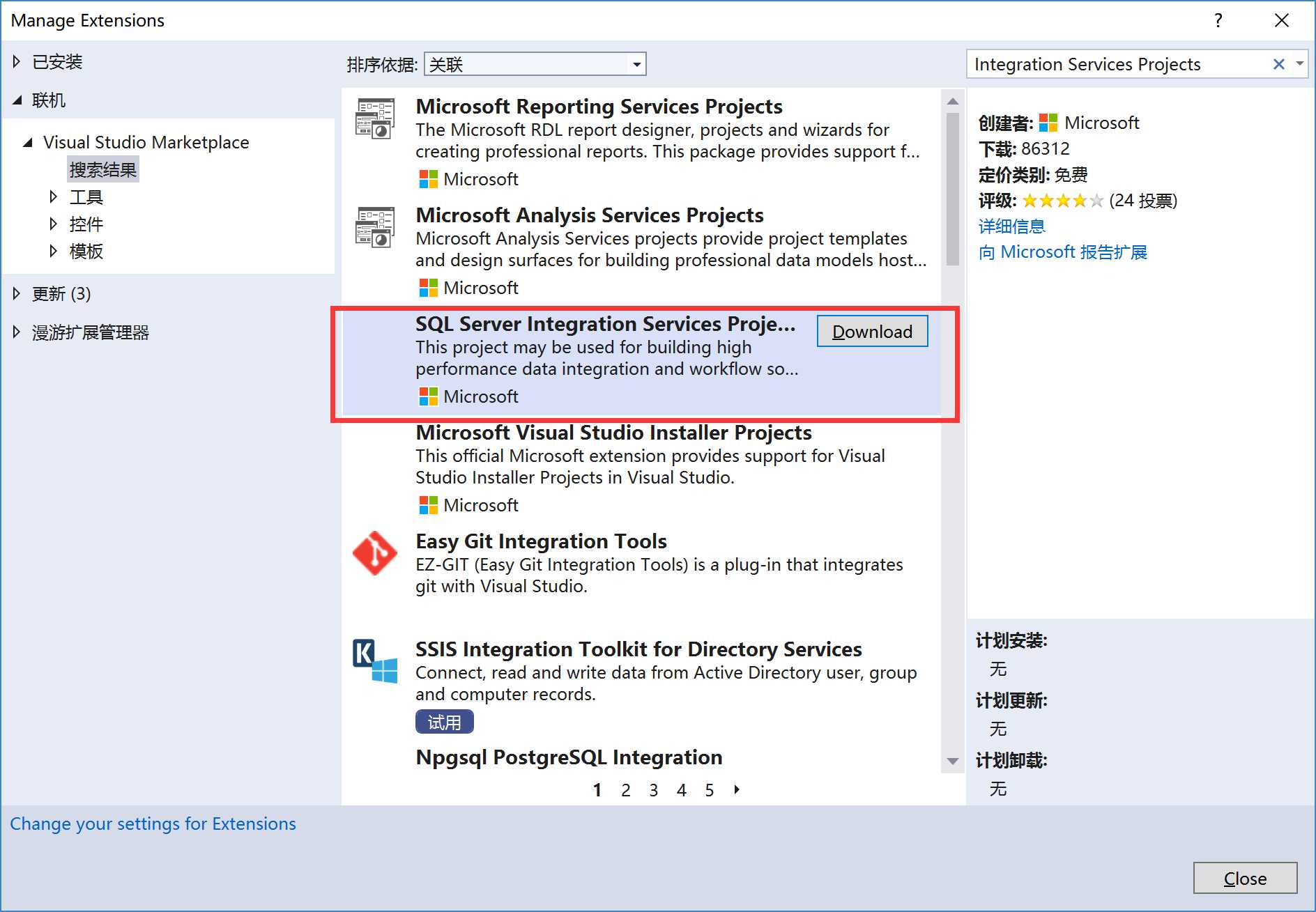Open the 排序依据 sort dropdown
1316x912 pixels.
(535, 64)
